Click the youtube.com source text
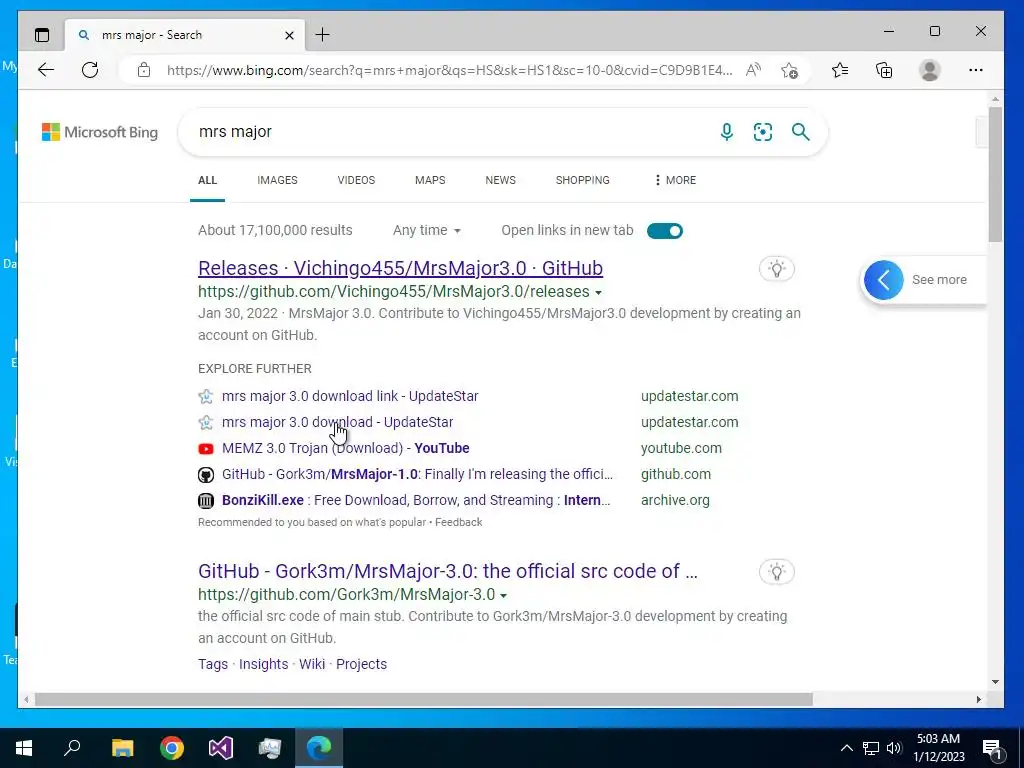Viewport: 1024px width, 768px height. [x=681, y=449]
